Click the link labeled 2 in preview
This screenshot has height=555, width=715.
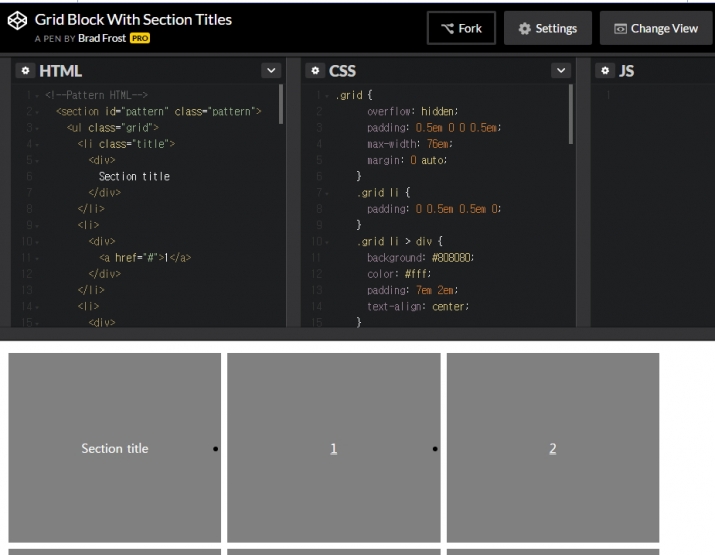pyautogui.click(x=553, y=449)
